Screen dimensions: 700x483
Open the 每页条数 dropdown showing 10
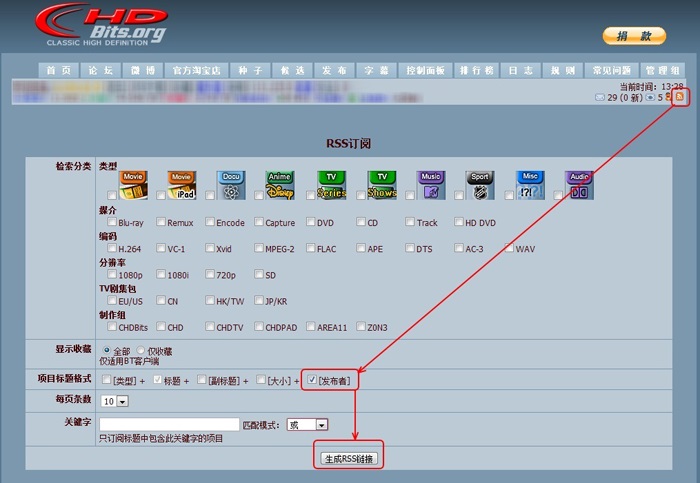click(115, 401)
